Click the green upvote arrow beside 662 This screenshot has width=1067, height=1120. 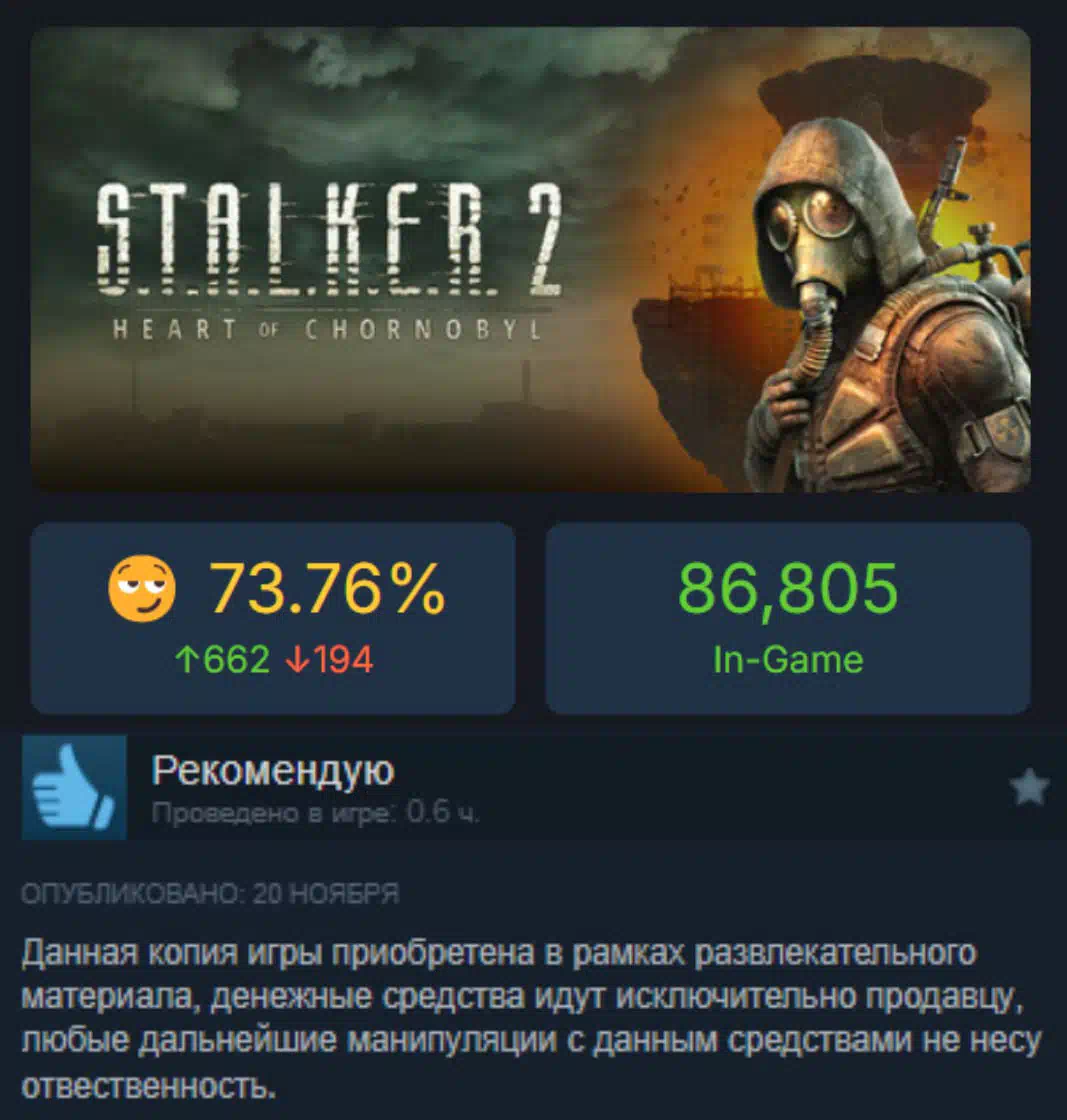186,659
